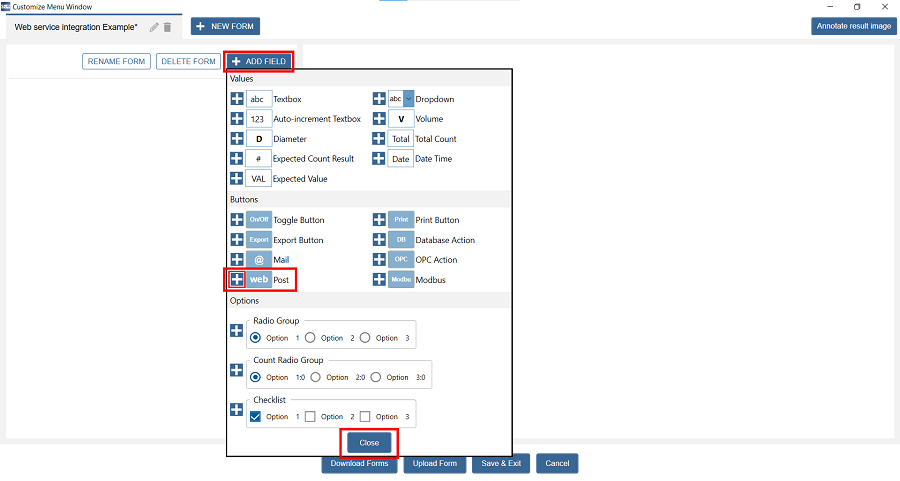
Task: Click the plus icon beside Textbox
Action: 237,99
